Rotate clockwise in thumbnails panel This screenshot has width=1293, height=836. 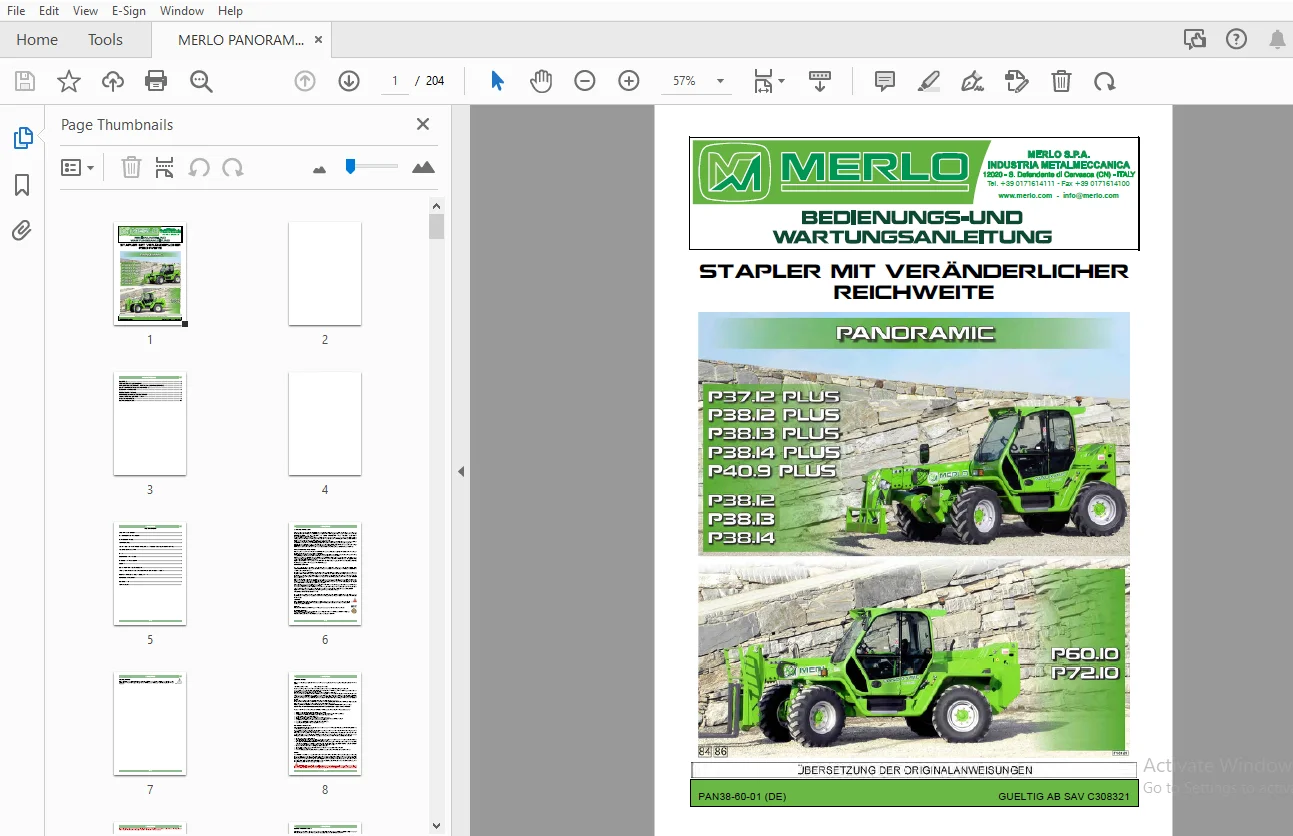tap(233, 168)
